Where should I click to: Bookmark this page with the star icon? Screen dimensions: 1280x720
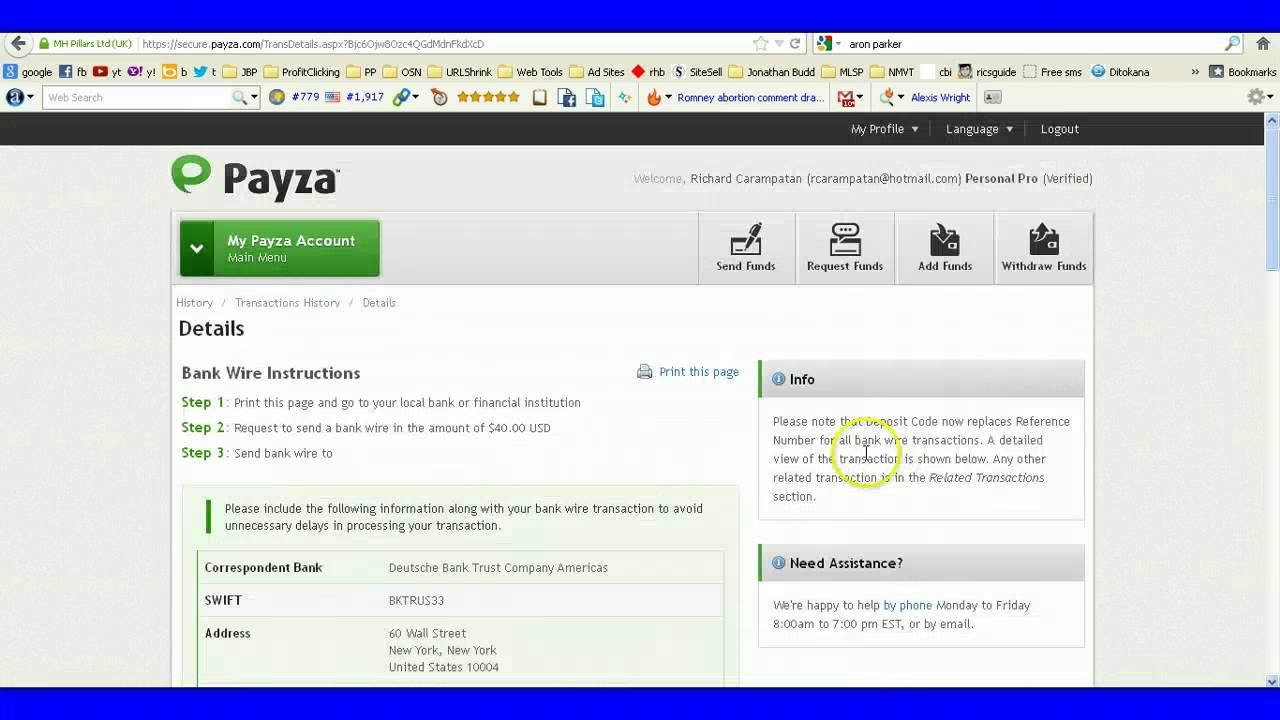click(x=761, y=44)
